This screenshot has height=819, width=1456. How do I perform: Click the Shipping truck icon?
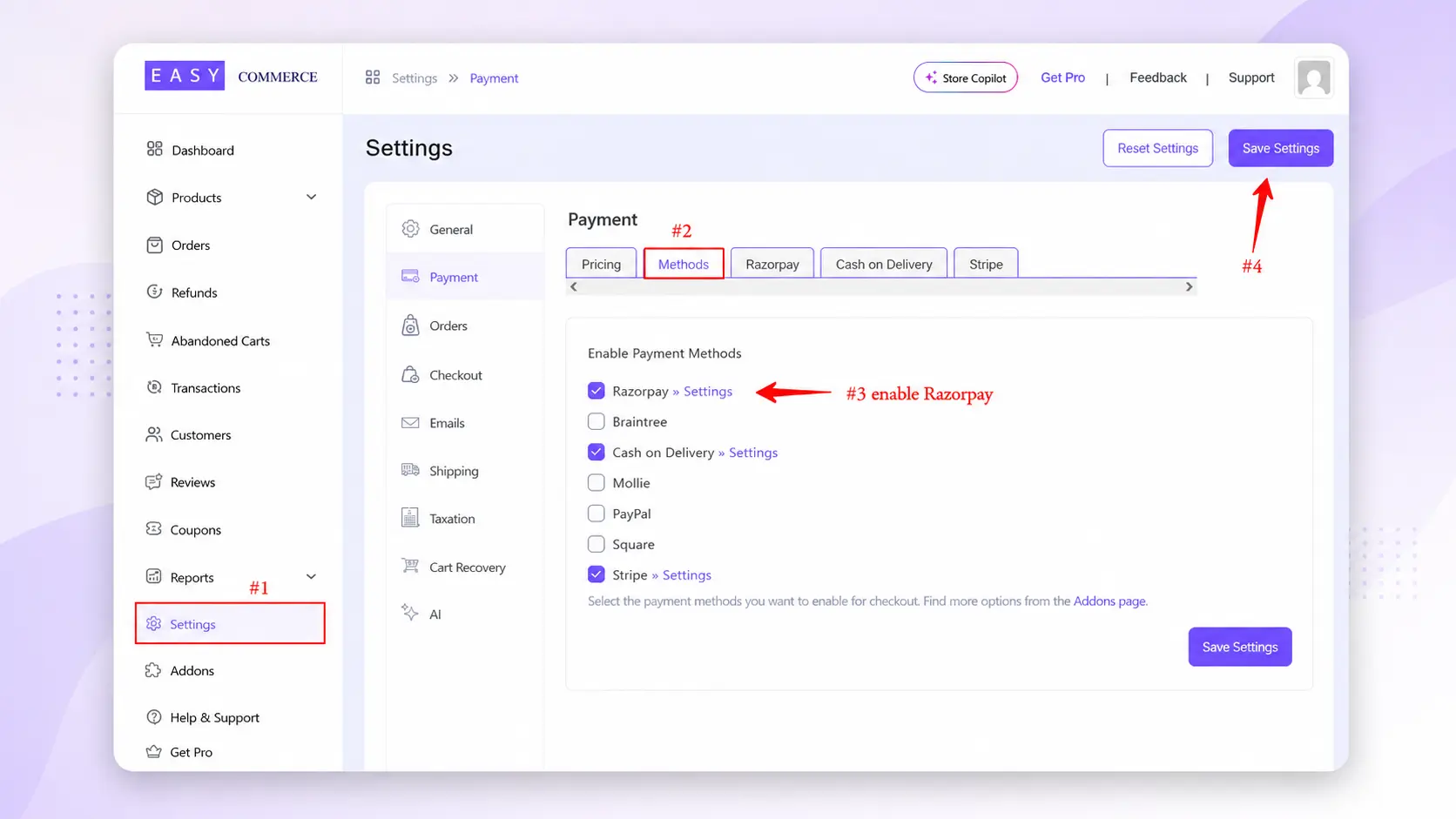[410, 470]
